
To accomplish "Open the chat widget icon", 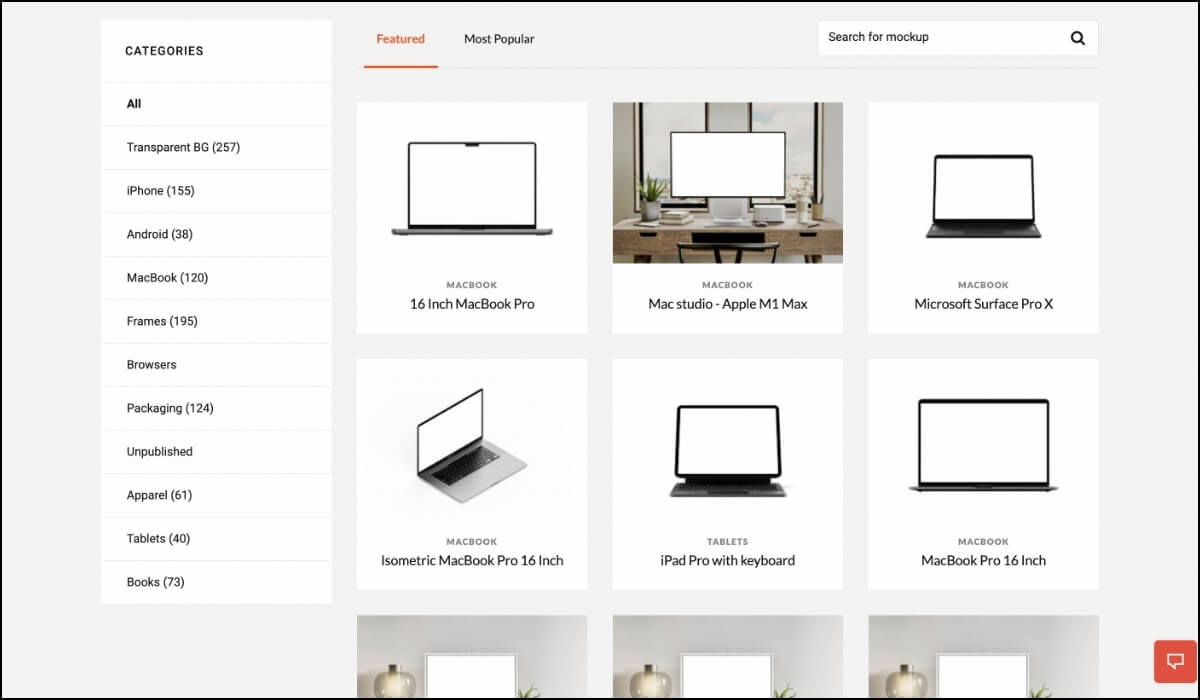I will pos(1176,661).
